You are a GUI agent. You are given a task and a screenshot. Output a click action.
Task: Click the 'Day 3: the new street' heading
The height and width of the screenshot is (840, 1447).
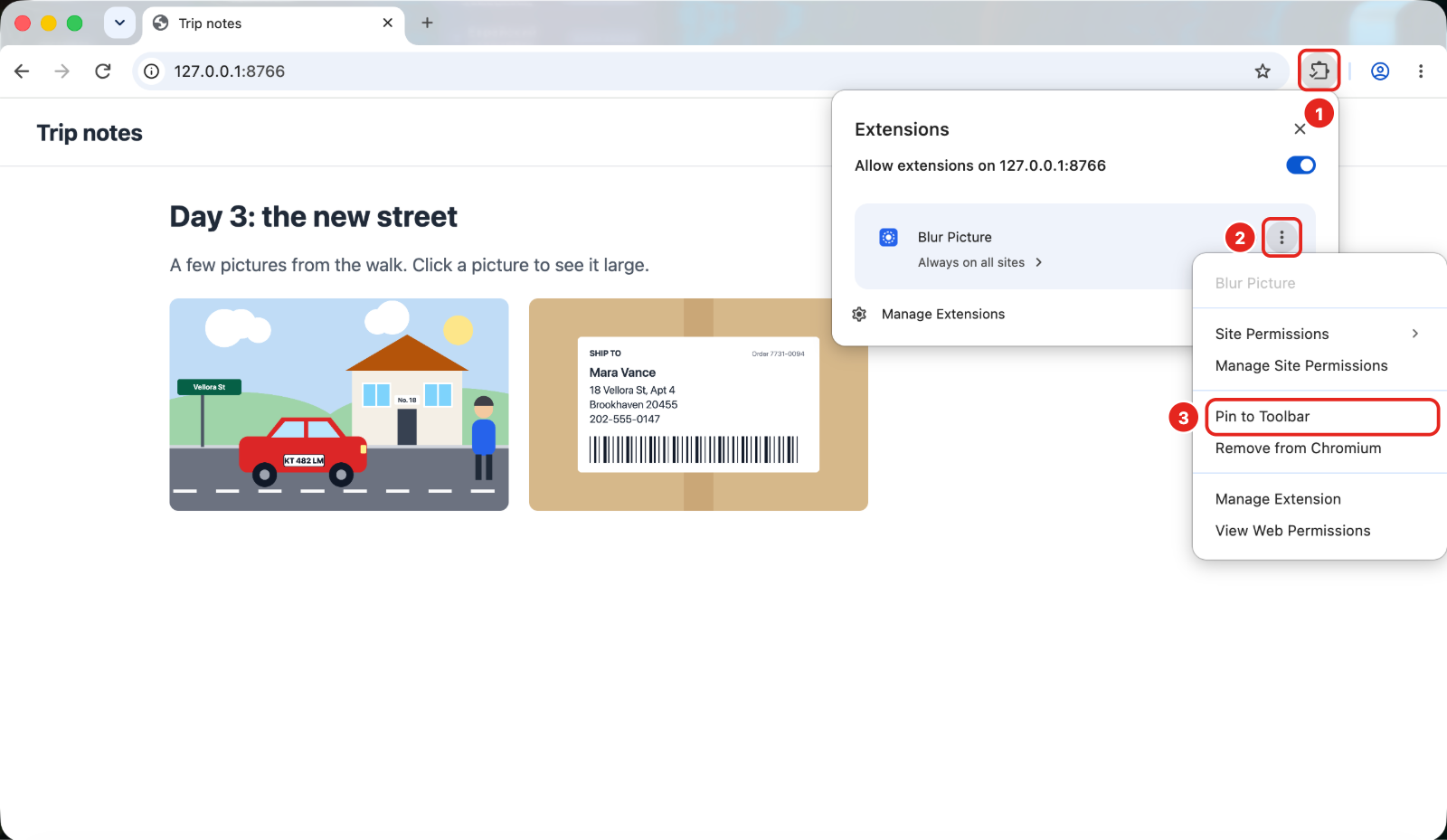(314, 217)
